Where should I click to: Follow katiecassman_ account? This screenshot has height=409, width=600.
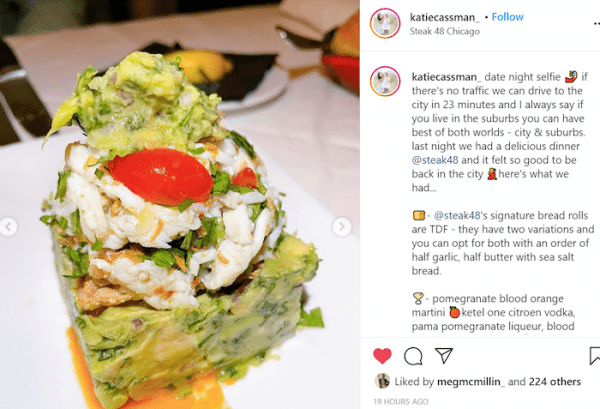507,17
